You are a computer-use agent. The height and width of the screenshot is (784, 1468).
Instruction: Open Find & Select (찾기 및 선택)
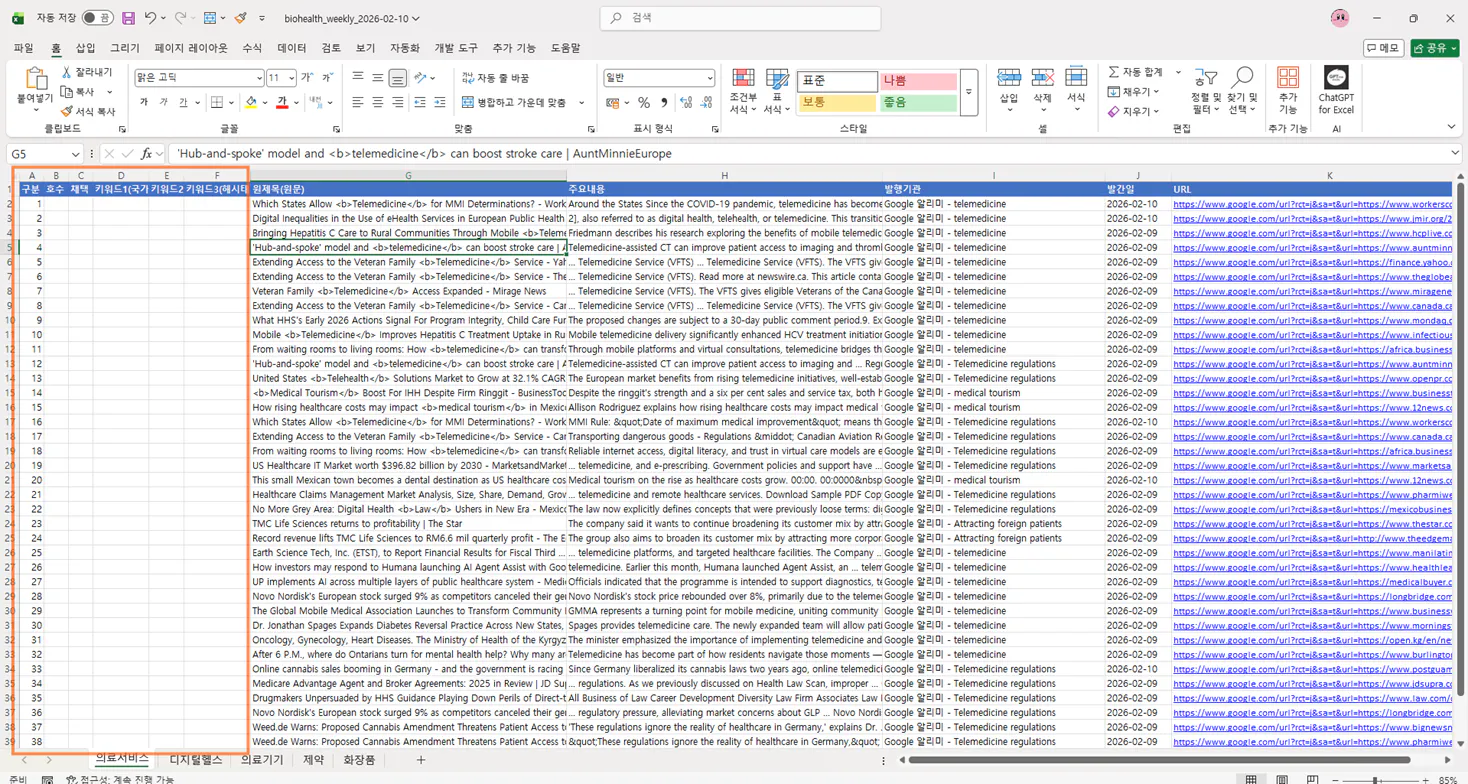point(1242,91)
